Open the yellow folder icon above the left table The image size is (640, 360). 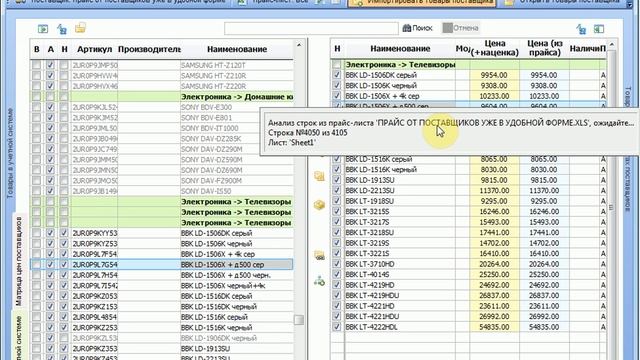click(x=80, y=28)
